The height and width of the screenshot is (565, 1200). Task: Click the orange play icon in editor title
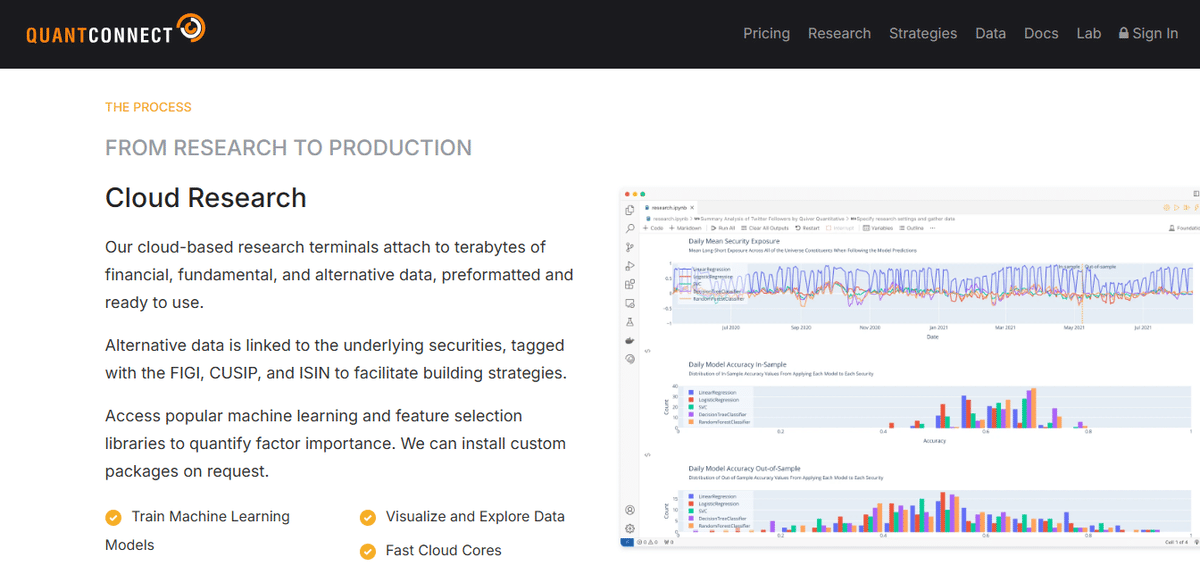[1177, 207]
